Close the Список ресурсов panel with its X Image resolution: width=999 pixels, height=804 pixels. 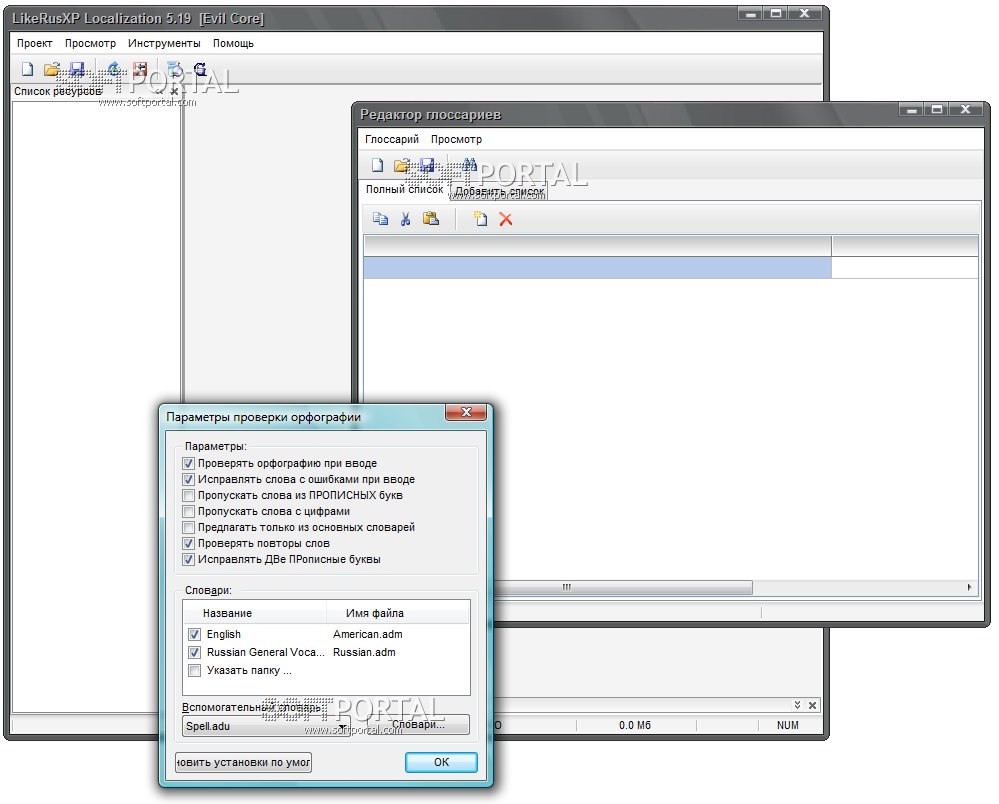click(x=174, y=92)
